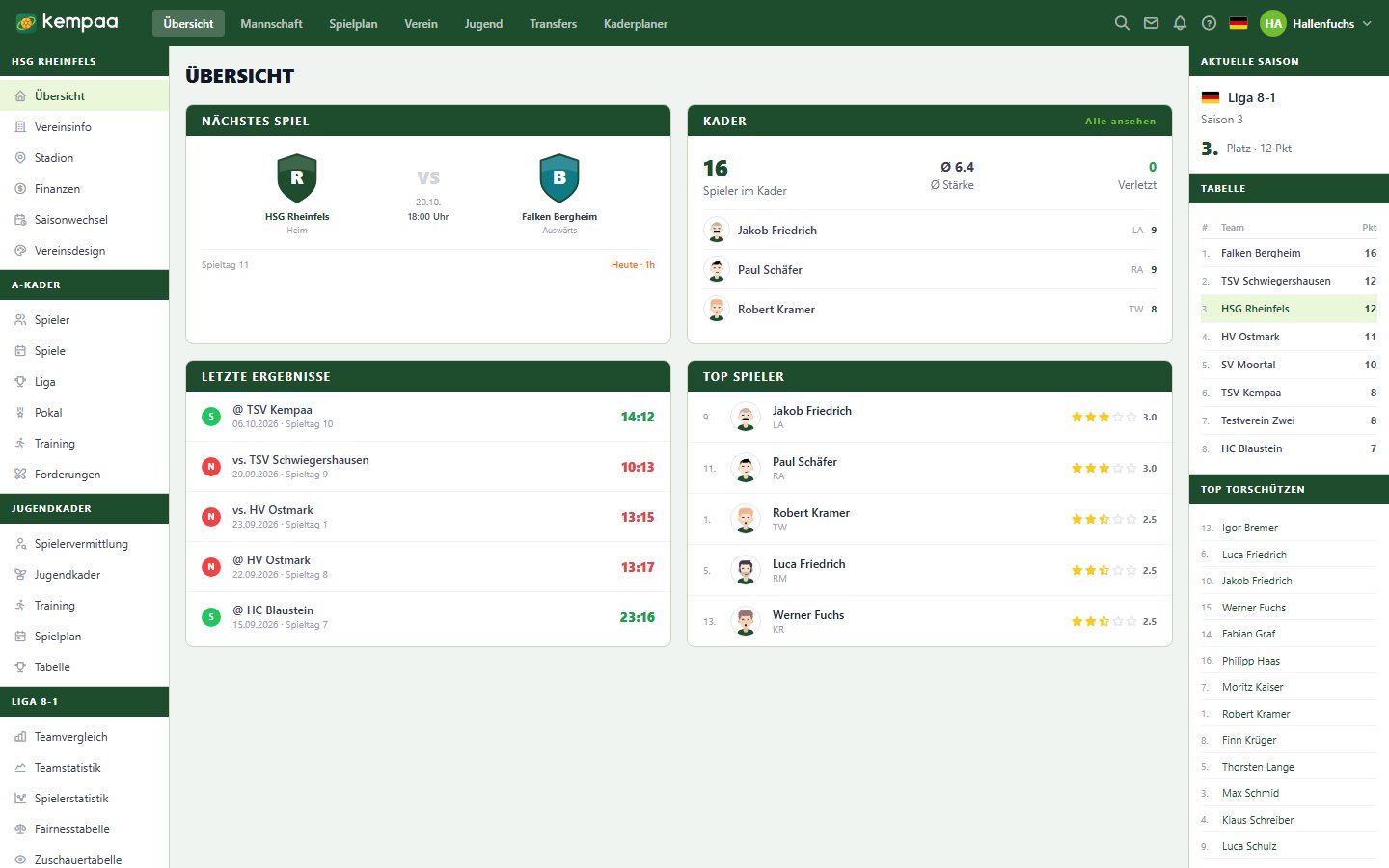Select Falken Bergheim in the Tabelle
Image resolution: width=1389 pixels, height=868 pixels.
1289,253
